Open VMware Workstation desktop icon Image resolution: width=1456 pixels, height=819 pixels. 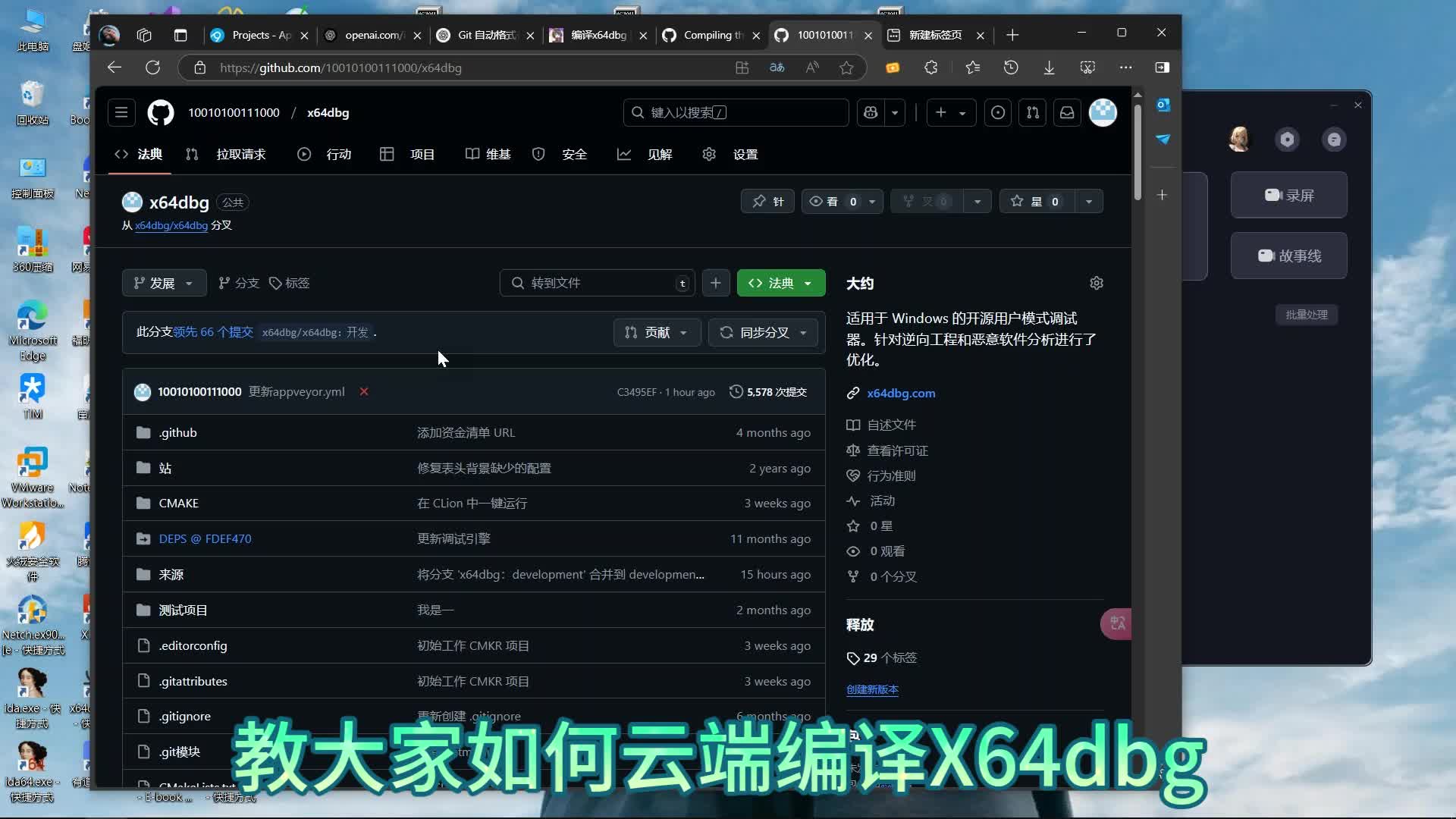pos(33,478)
